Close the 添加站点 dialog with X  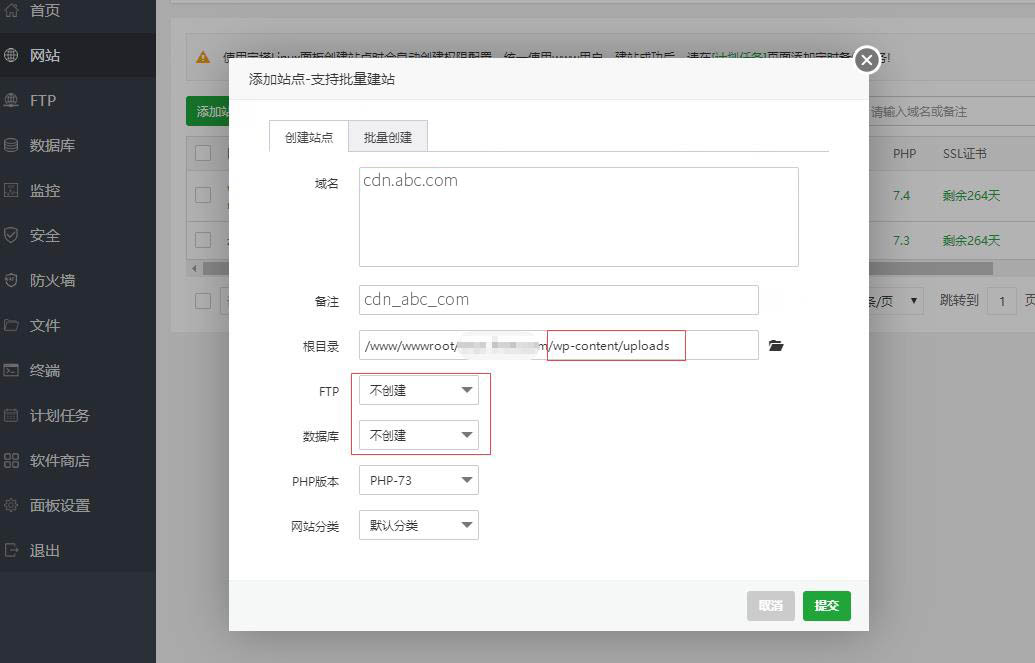click(867, 60)
